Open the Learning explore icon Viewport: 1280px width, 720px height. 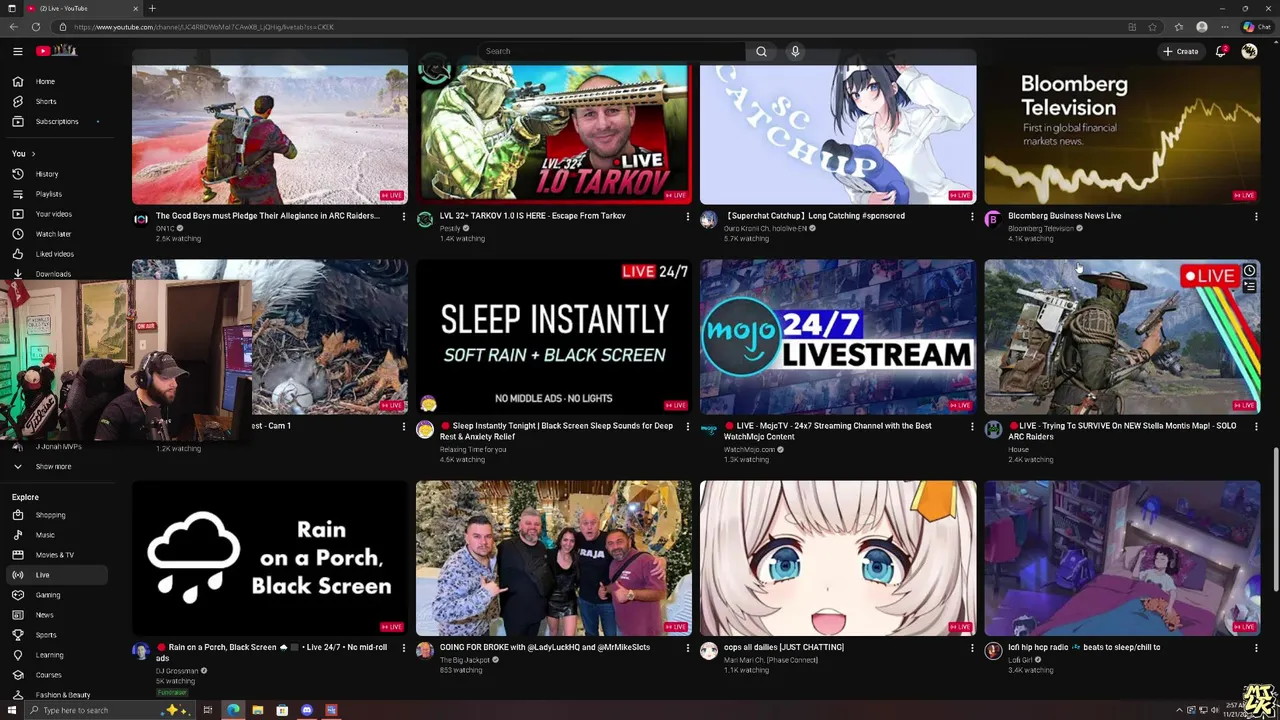[x=17, y=655]
